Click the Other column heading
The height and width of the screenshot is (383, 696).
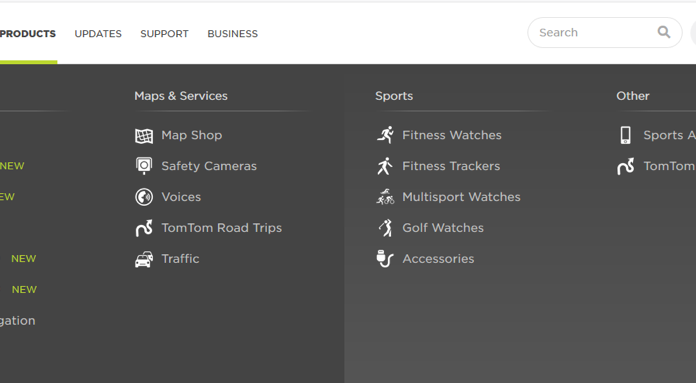click(x=633, y=96)
